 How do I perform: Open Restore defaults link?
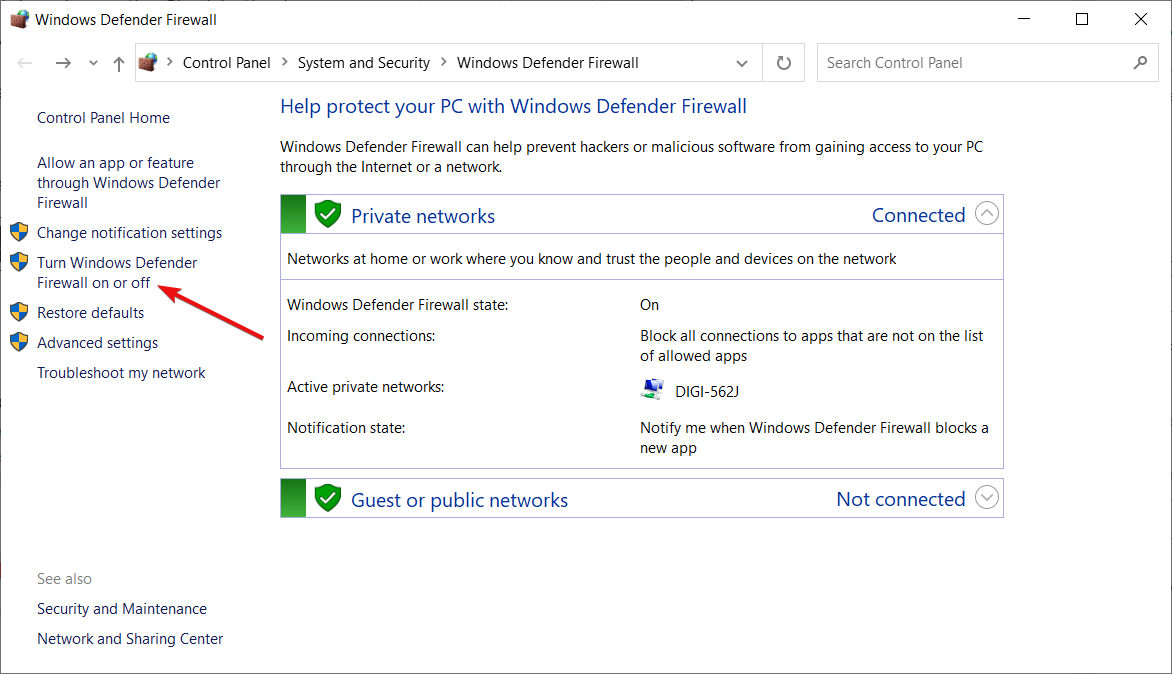90,313
